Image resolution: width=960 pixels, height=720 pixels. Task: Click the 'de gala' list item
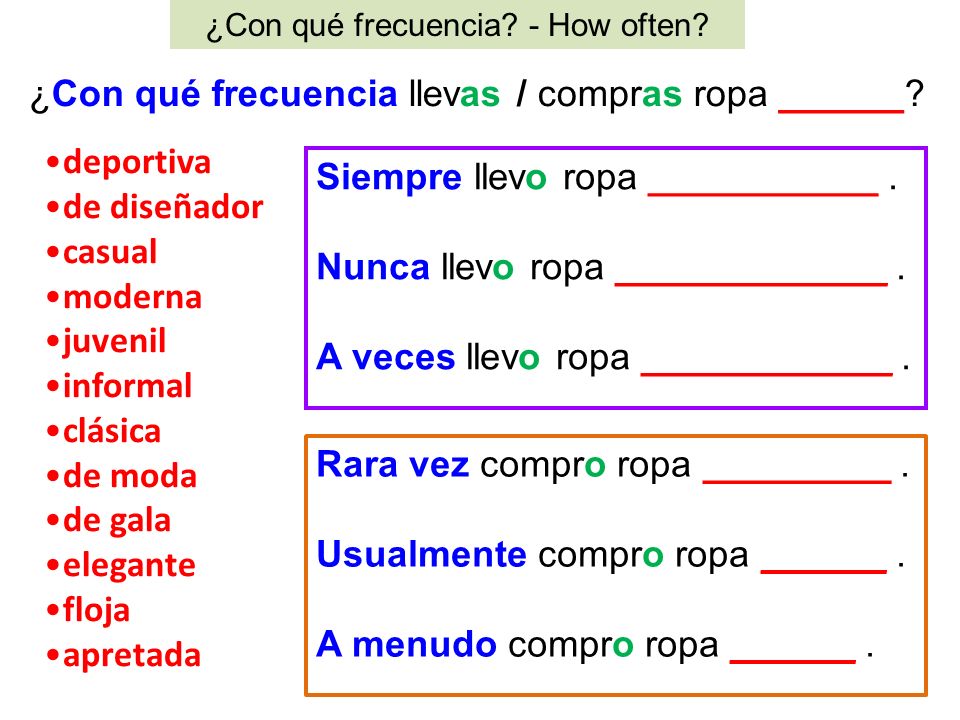tap(117, 521)
